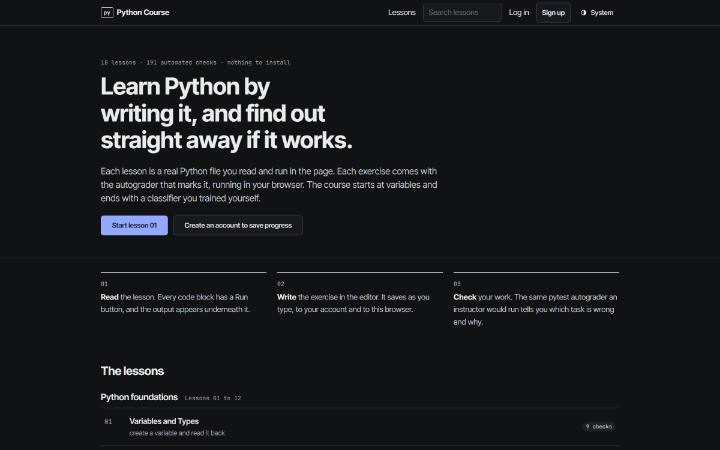Click the Lessons 01 to 12 label
Image resolution: width=720 pixels, height=450 pixels.
(213, 398)
